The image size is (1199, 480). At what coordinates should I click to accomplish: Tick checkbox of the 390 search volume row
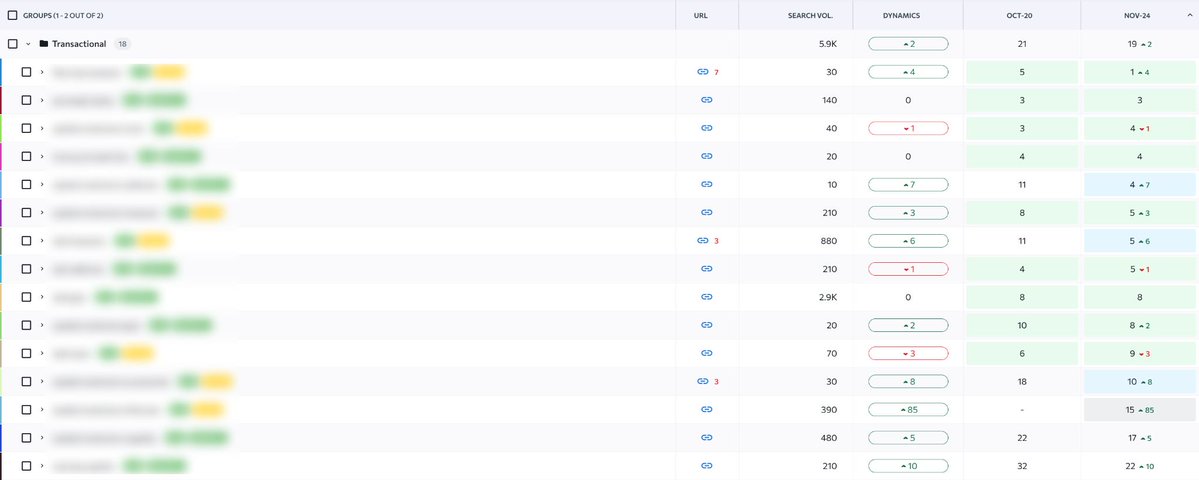pyautogui.click(x=26, y=410)
